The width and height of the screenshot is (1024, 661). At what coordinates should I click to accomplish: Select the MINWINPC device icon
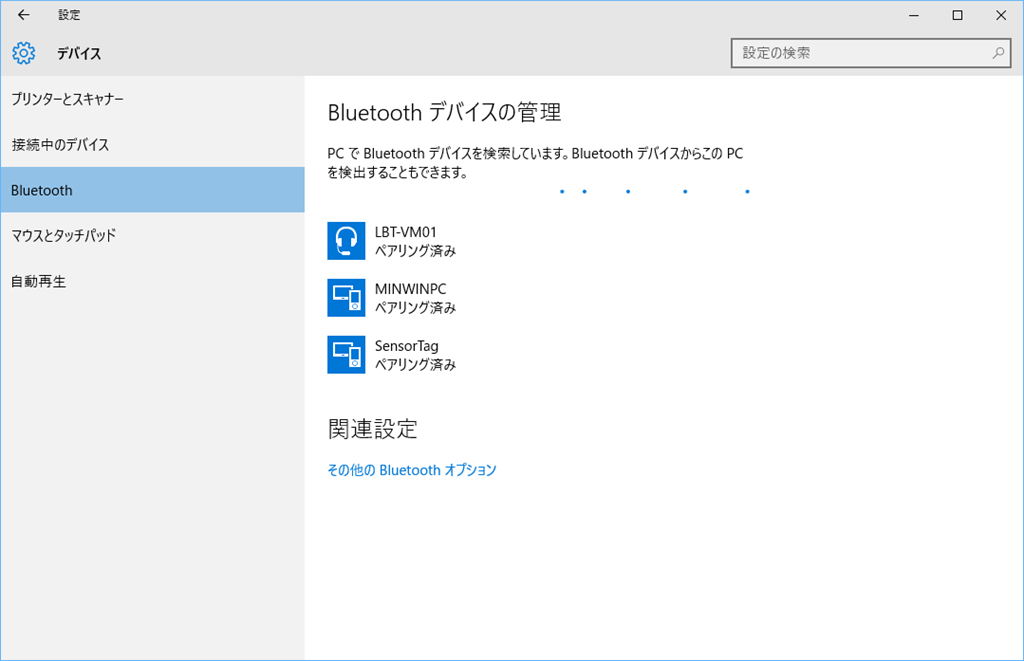pos(346,298)
